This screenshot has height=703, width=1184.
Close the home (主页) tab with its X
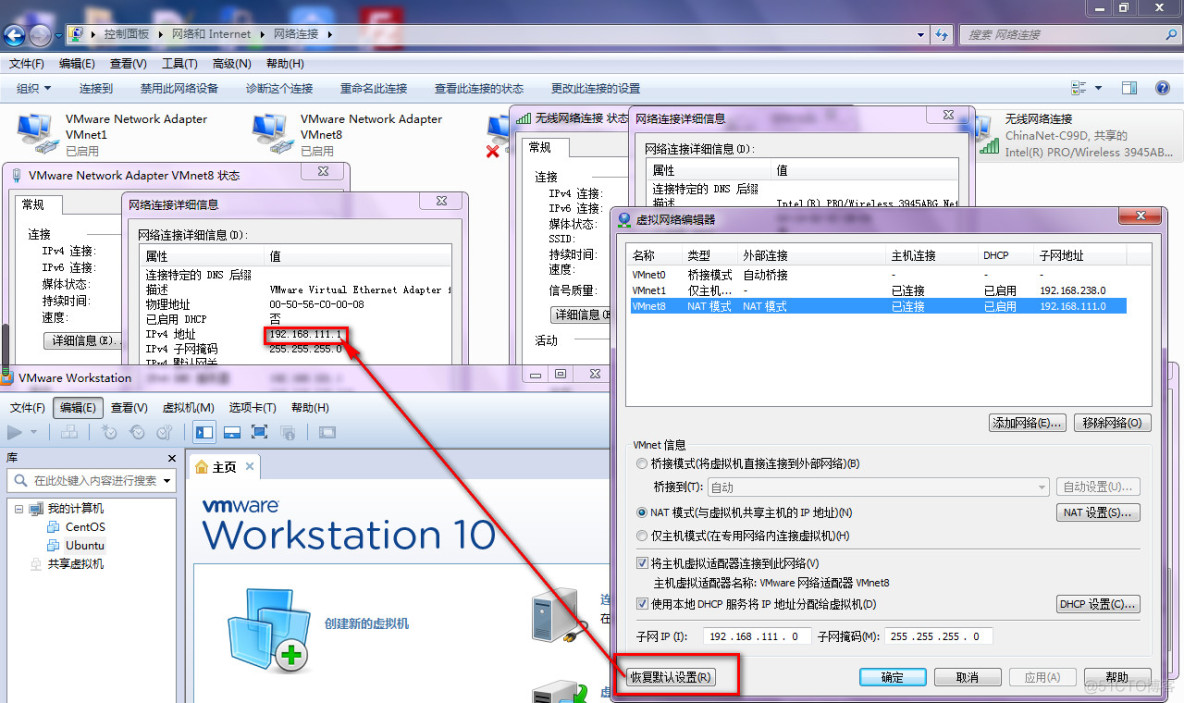coord(250,467)
